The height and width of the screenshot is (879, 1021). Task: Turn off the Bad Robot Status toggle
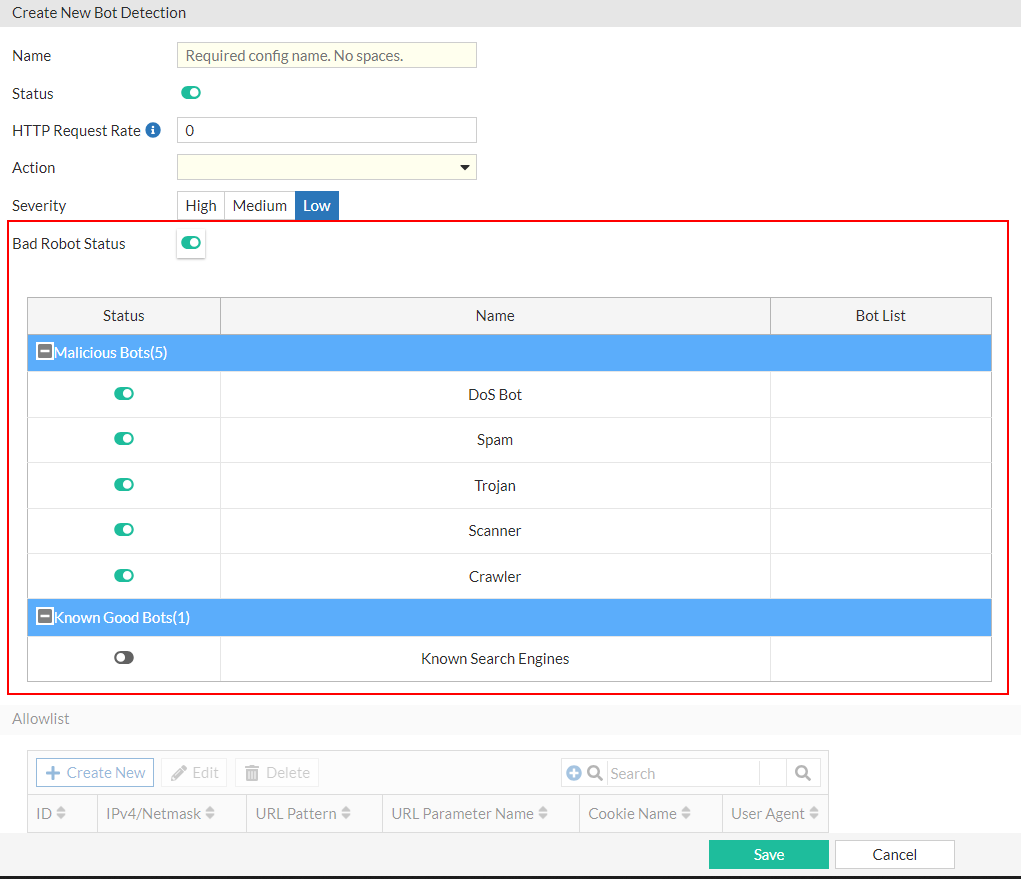pyautogui.click(x=190, y=242)
